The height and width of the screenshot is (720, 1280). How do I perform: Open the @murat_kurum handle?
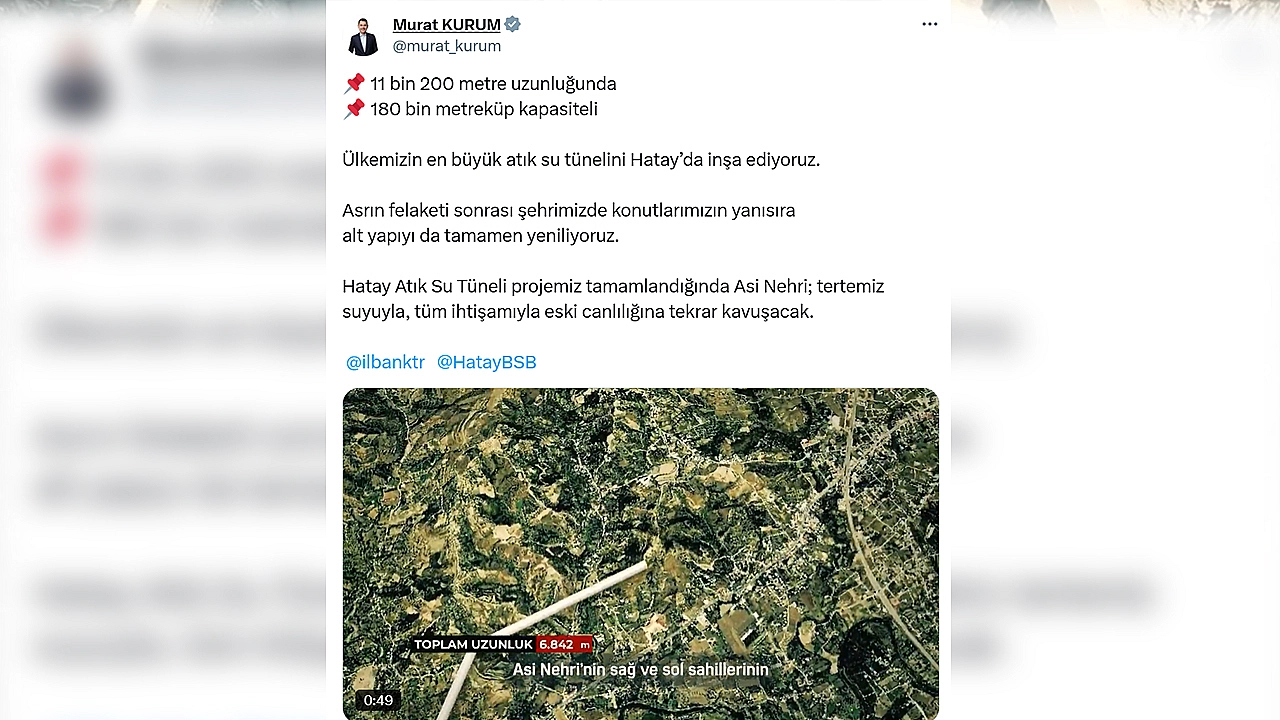tap(447, 46)
